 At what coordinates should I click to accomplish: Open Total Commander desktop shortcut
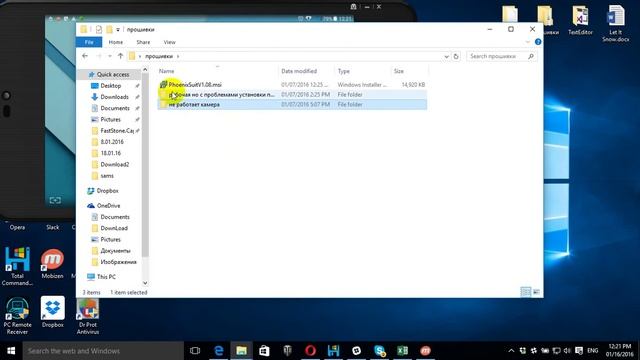[x=17, y=266]
